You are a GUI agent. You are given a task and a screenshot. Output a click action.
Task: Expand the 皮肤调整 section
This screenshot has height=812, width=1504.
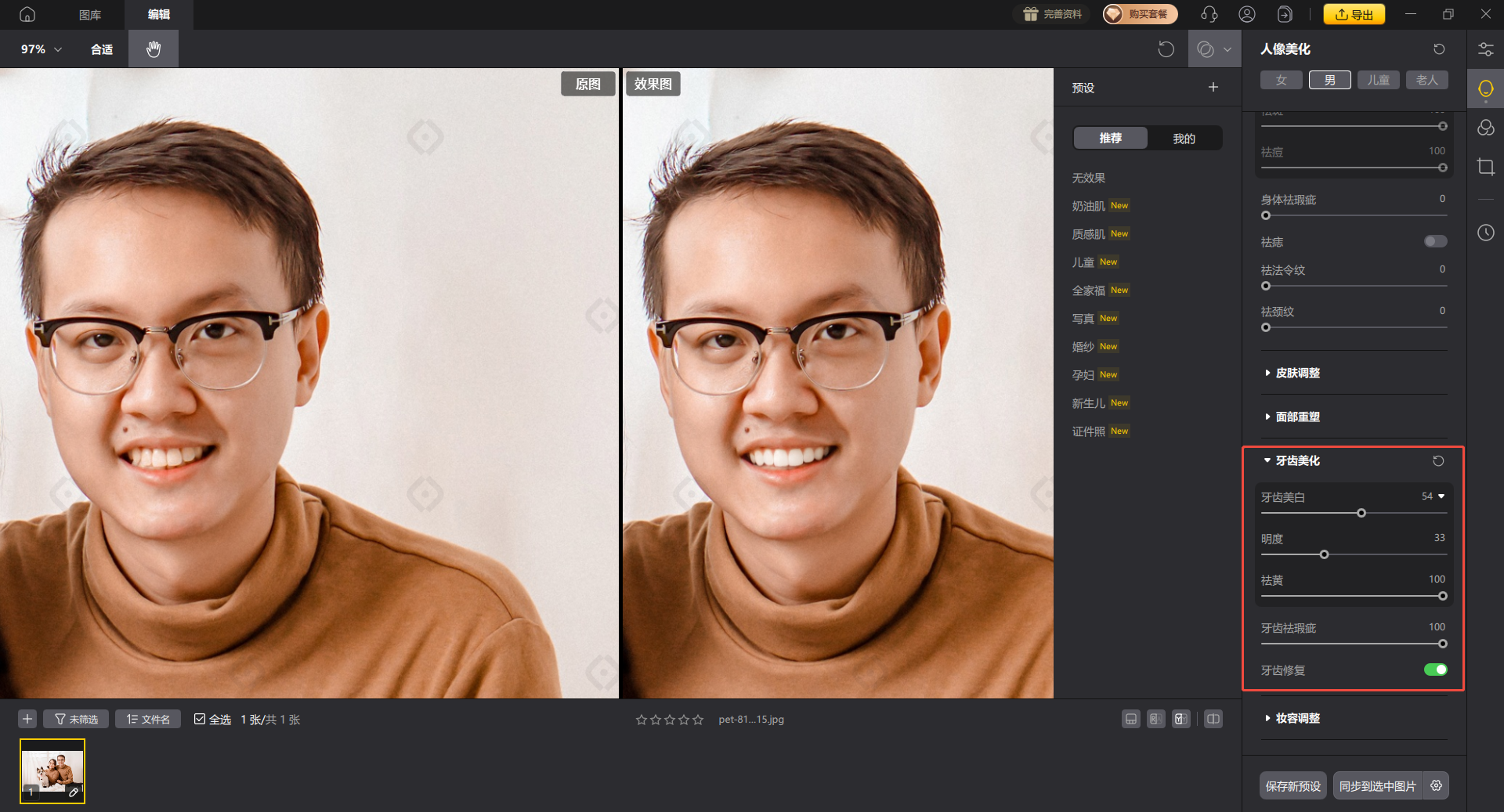(x=1297, y=373)
